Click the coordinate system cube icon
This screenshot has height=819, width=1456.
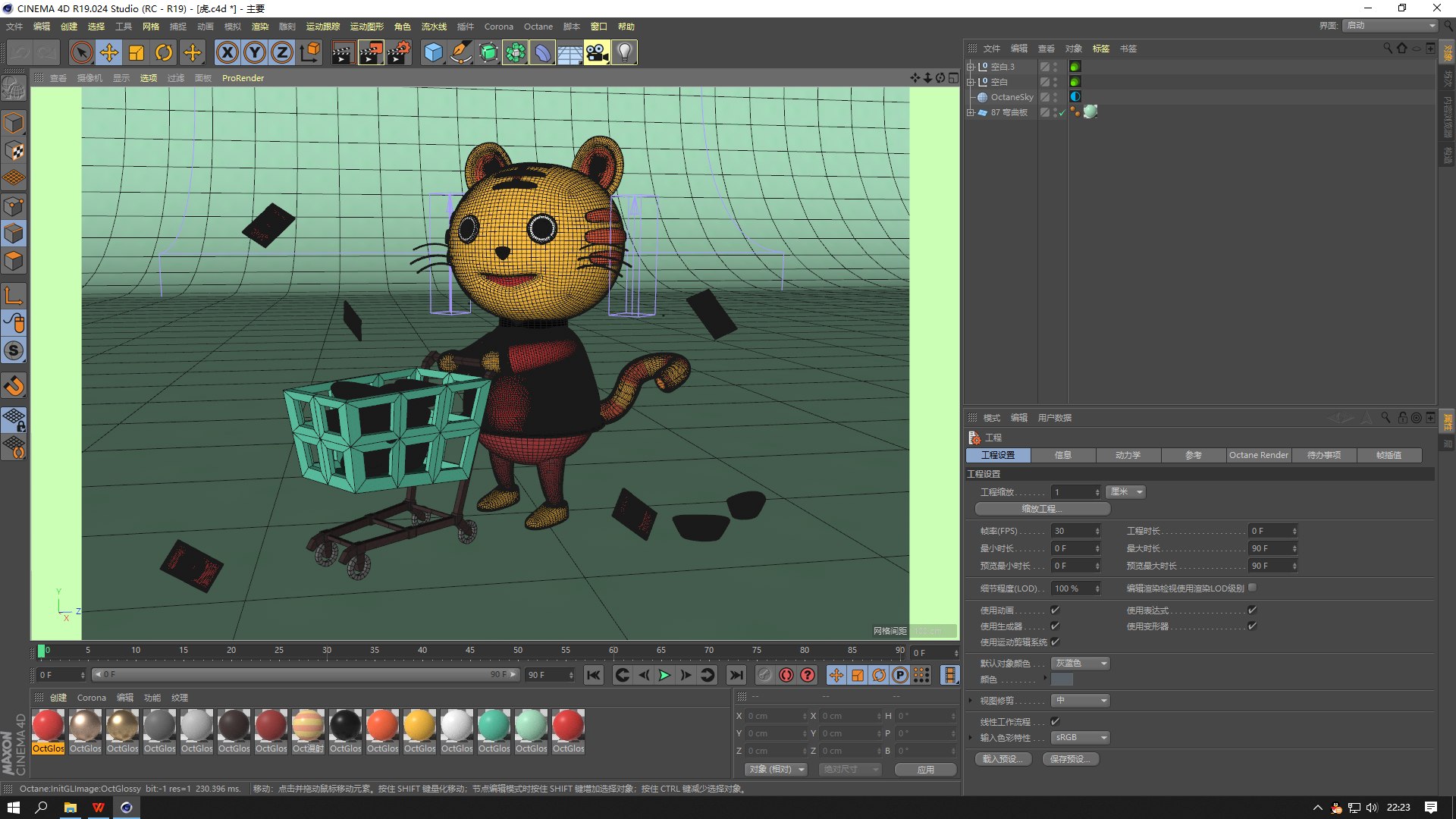pyautogui.click(x=310, y=52)
